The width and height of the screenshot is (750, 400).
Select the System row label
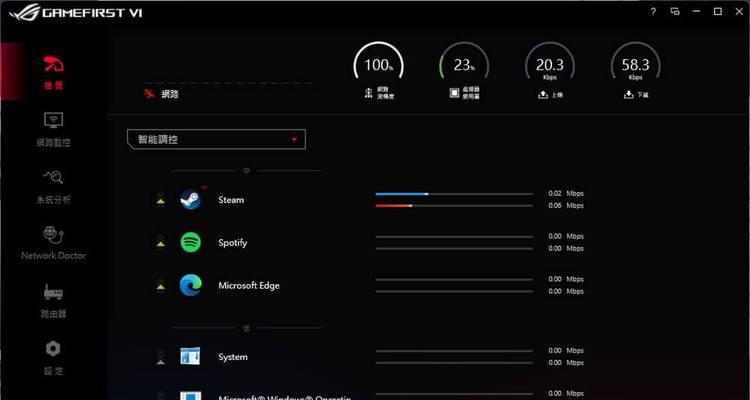(x=232, y=357)
